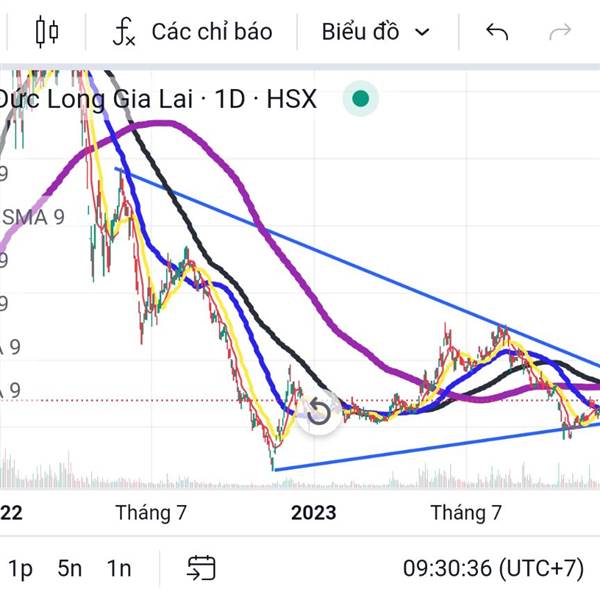This screenshot has width=600, height=600.
Task: Click the 2023 label on the time axis
Action: pyautogui.click(x=313, y=513)
